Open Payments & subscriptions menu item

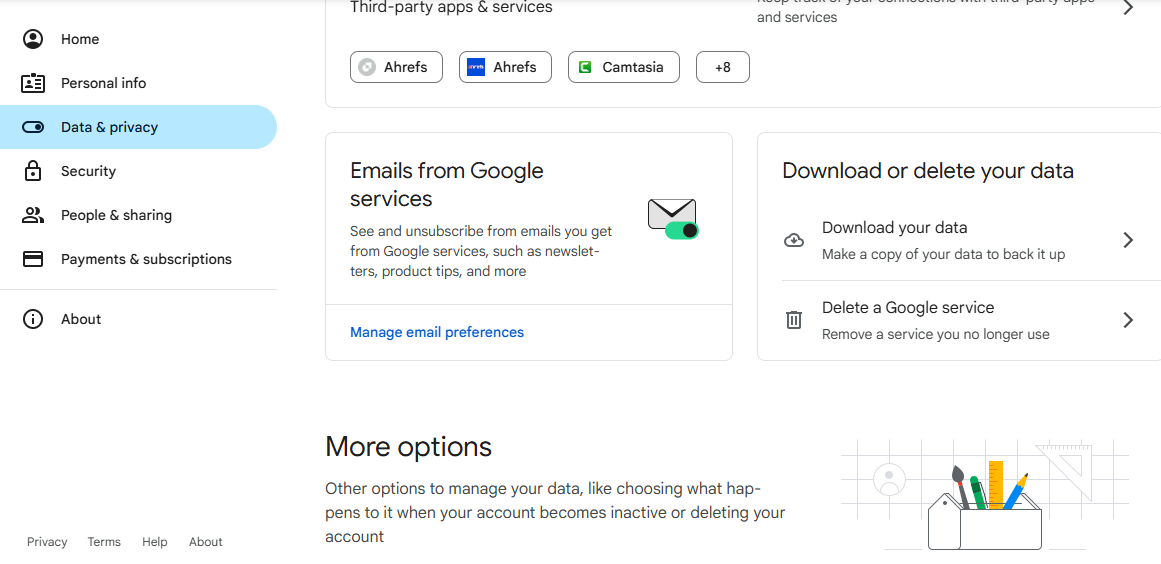coord(146,259)
